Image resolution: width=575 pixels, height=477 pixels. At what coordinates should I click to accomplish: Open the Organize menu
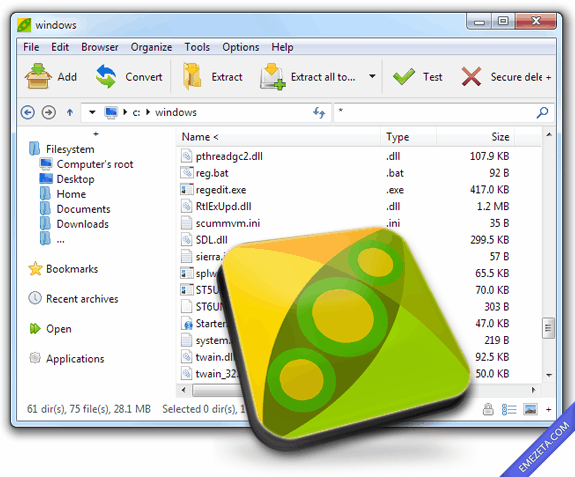[151, 47]
